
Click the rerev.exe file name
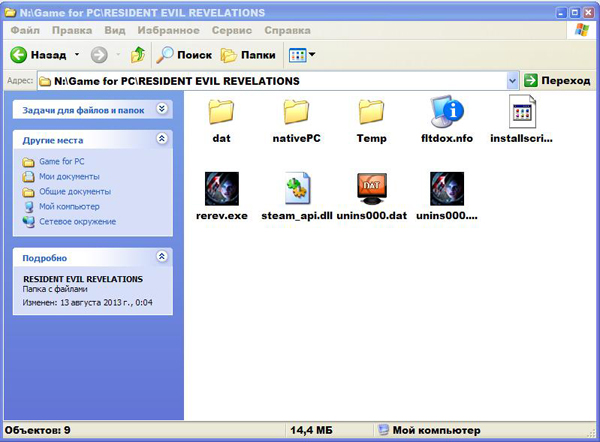point(222,215)
